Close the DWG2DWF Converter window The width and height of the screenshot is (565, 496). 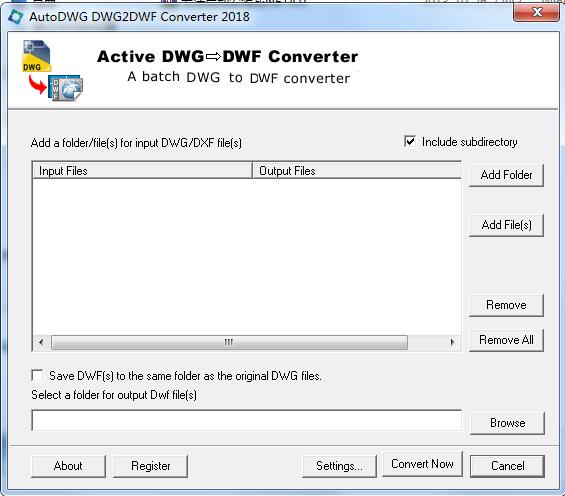coord(536,12)
